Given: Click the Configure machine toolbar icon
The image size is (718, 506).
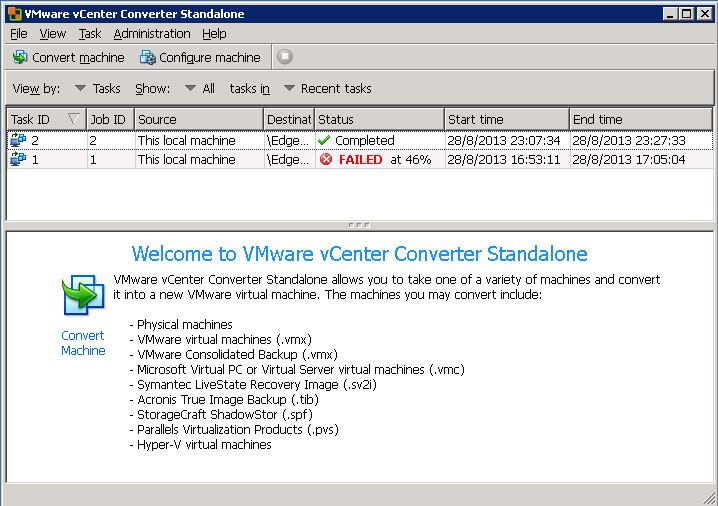Looking at the screenshot, I should 147,57.
